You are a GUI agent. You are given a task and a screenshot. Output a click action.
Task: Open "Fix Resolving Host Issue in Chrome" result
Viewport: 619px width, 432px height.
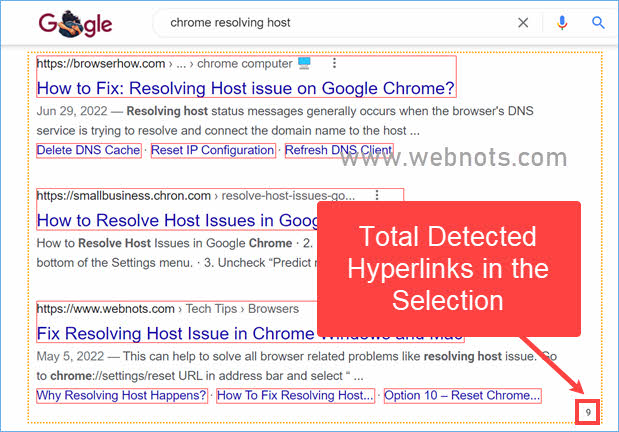pyautogui.click(x=176, y=333)
